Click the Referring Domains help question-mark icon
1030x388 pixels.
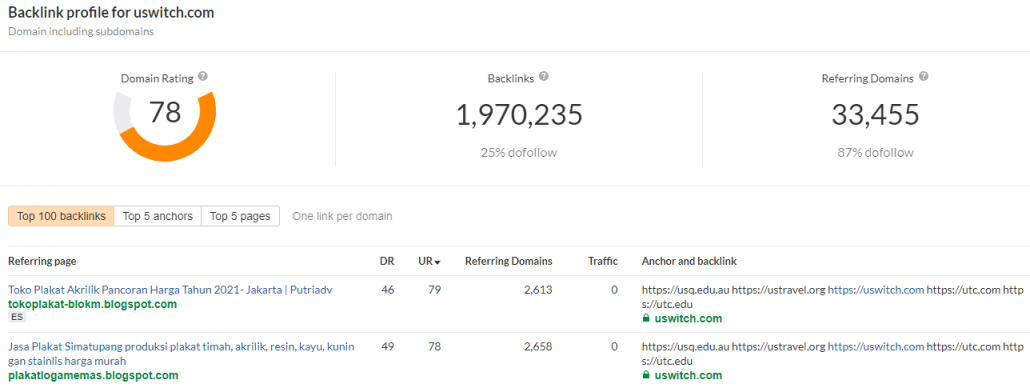924,77
